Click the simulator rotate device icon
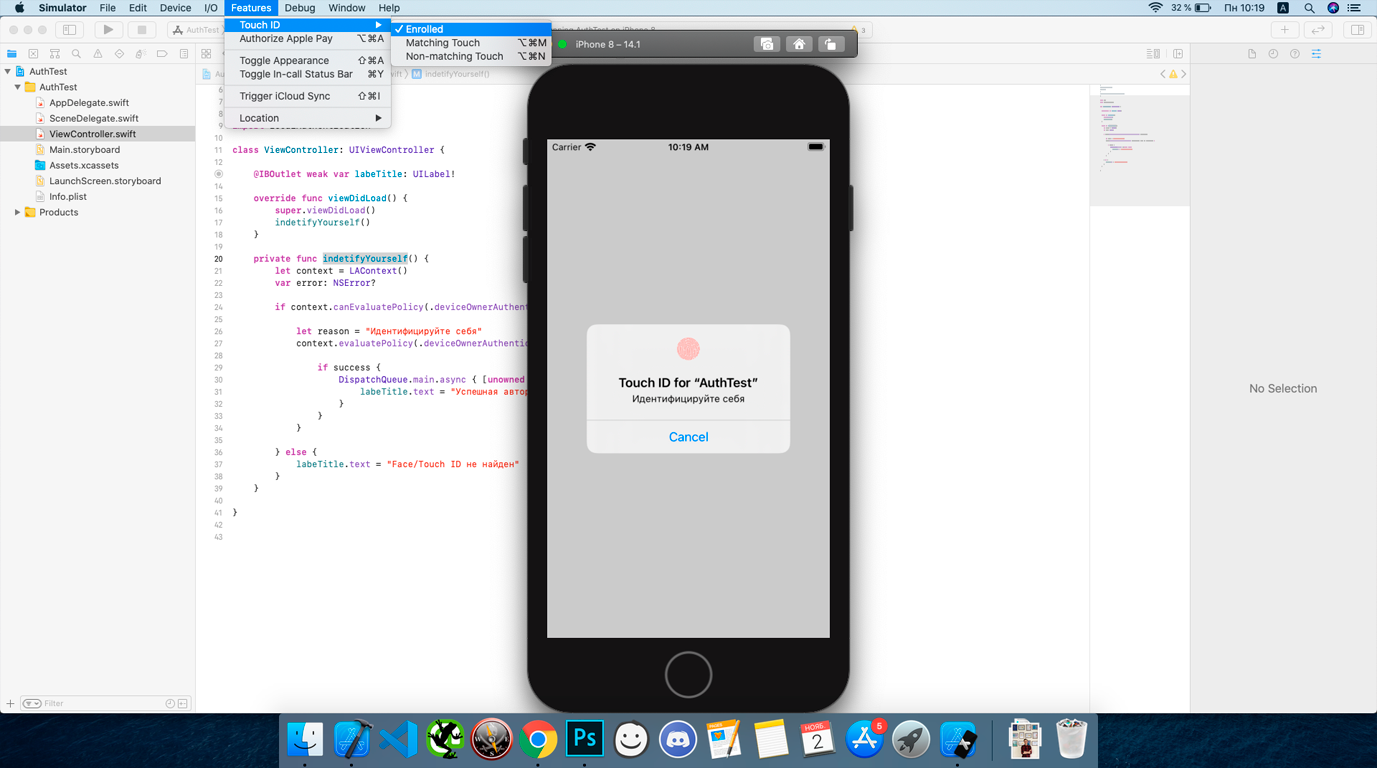 click(x=831, y=44)
